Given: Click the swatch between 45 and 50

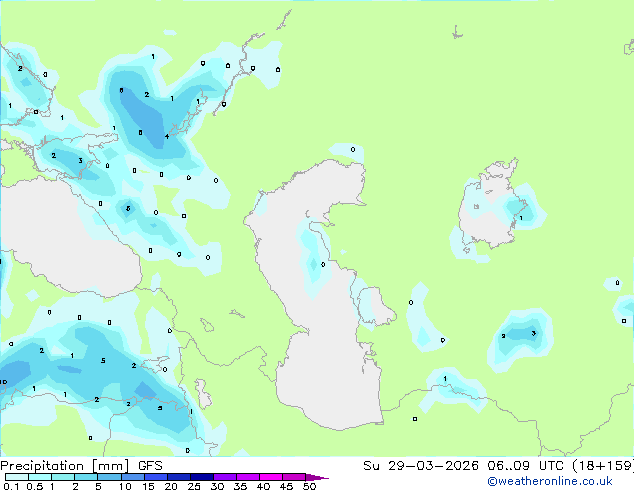Looking at the screenshot, I should tap(294, 477).
